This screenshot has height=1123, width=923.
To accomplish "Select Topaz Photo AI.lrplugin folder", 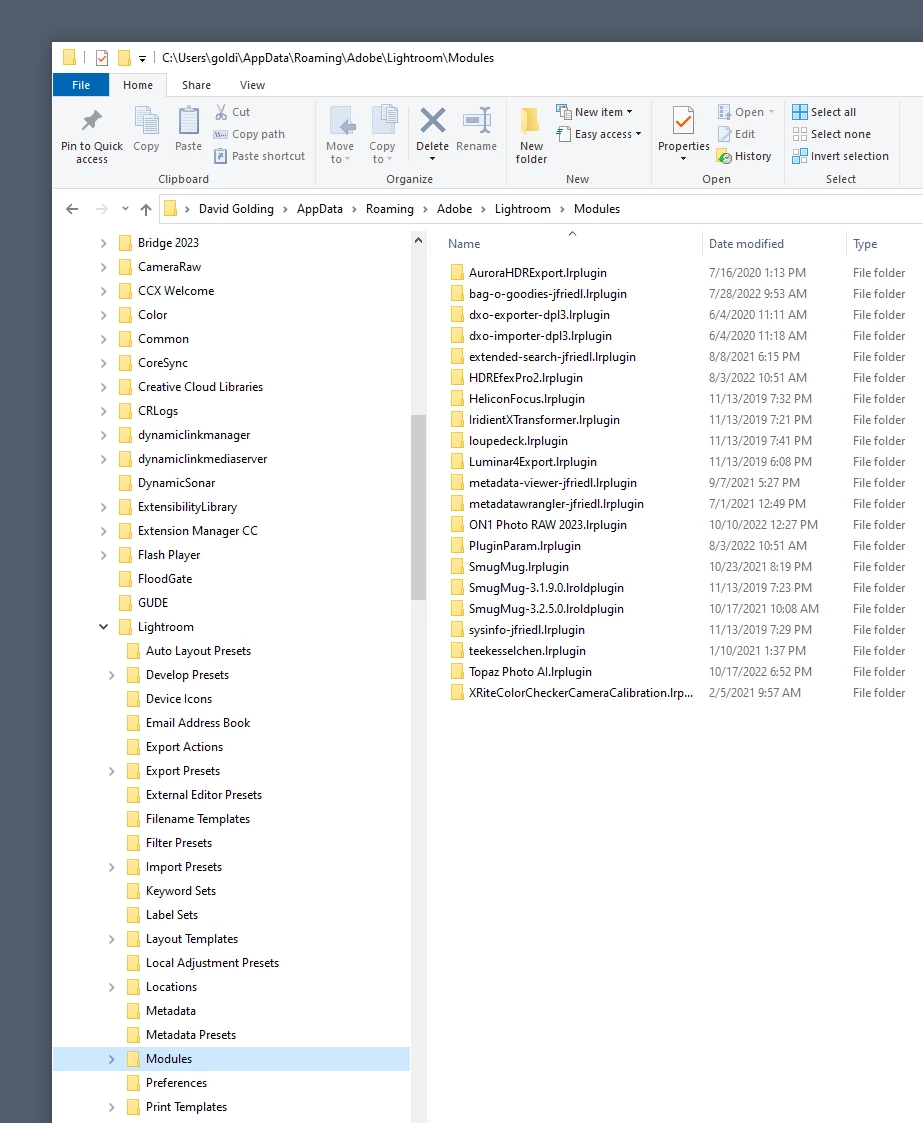I will click(x=530, y=672).
